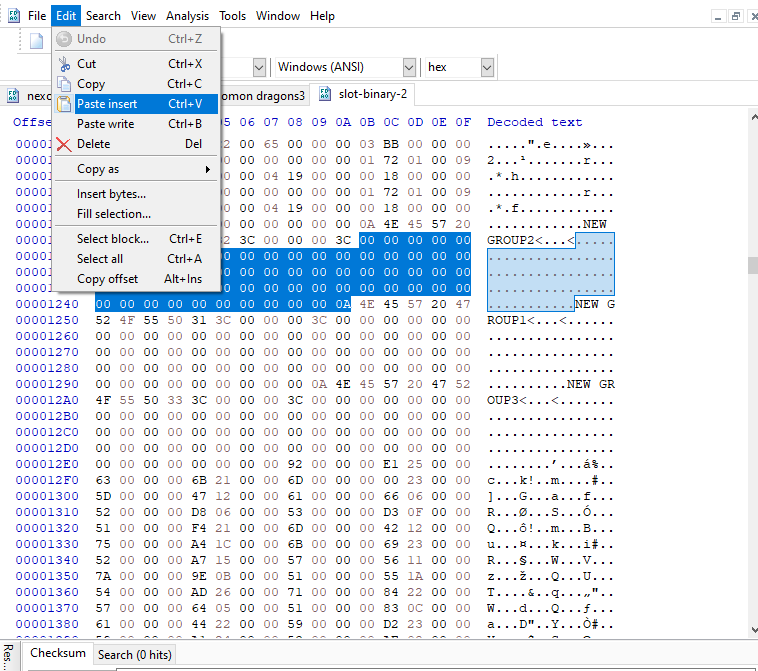
Task: Click the scroll up arrow of the hex view
Action: pos(754,117)
